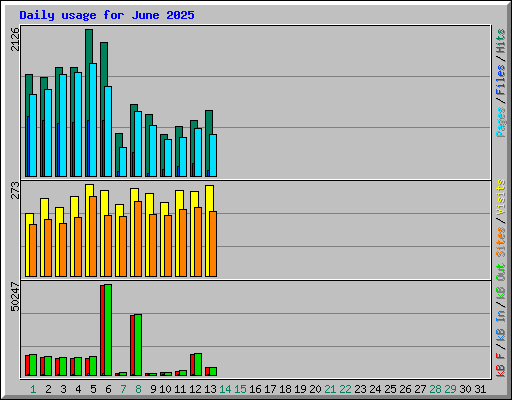Screen dimensions: 512x400
Task: Click day 14 on the x-axis
Action: (225, 389)
